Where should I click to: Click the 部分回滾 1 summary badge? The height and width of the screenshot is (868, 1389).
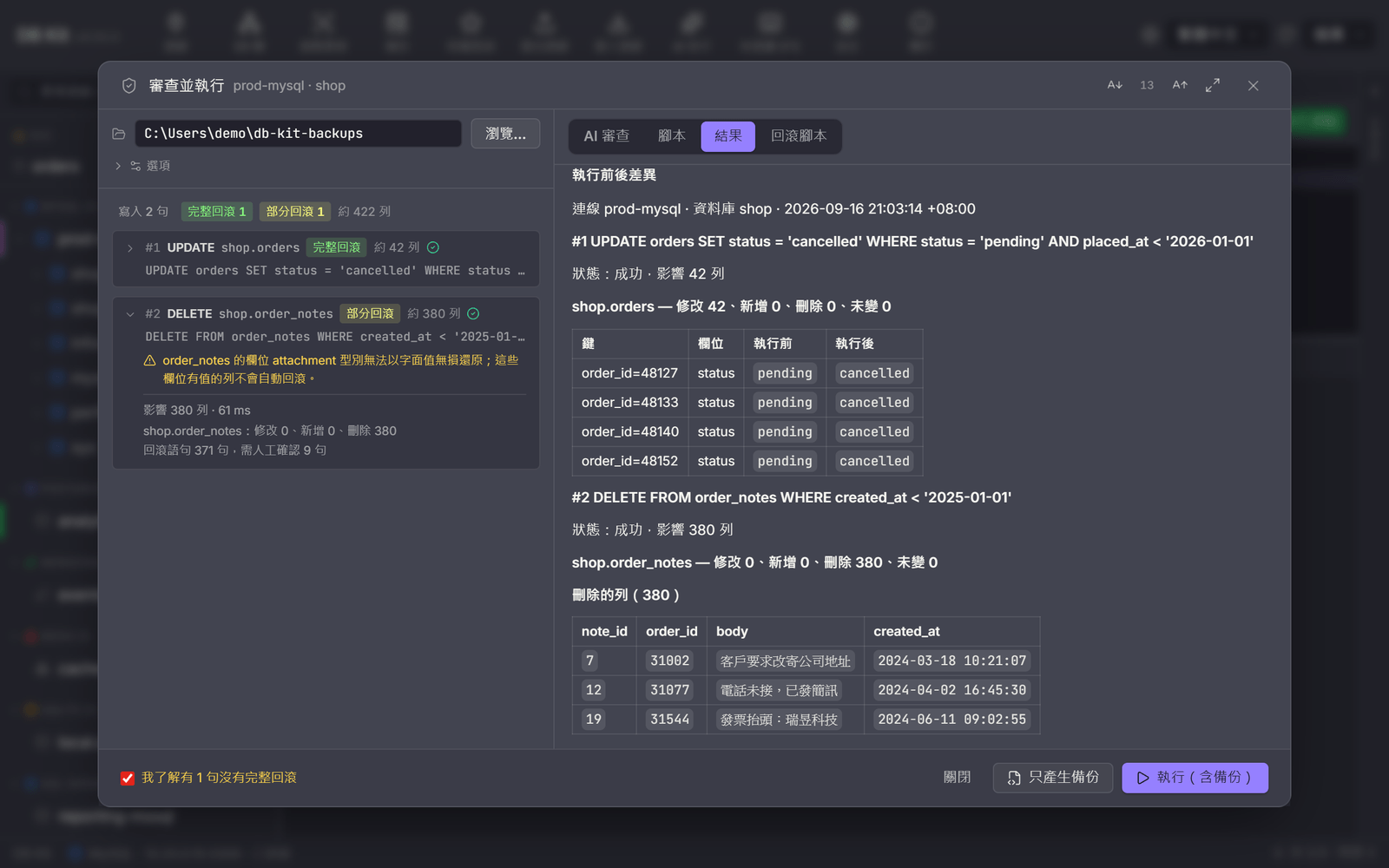tap(294, 212)
